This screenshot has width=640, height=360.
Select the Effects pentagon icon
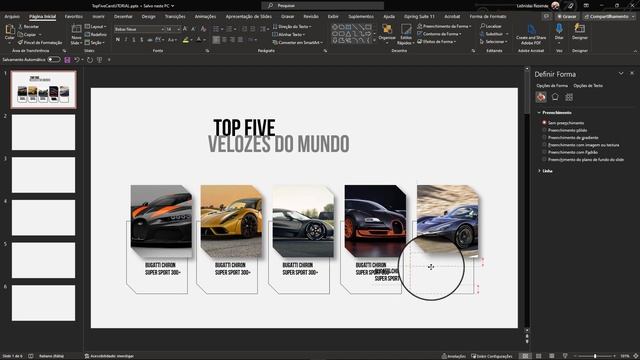point(555,97)
